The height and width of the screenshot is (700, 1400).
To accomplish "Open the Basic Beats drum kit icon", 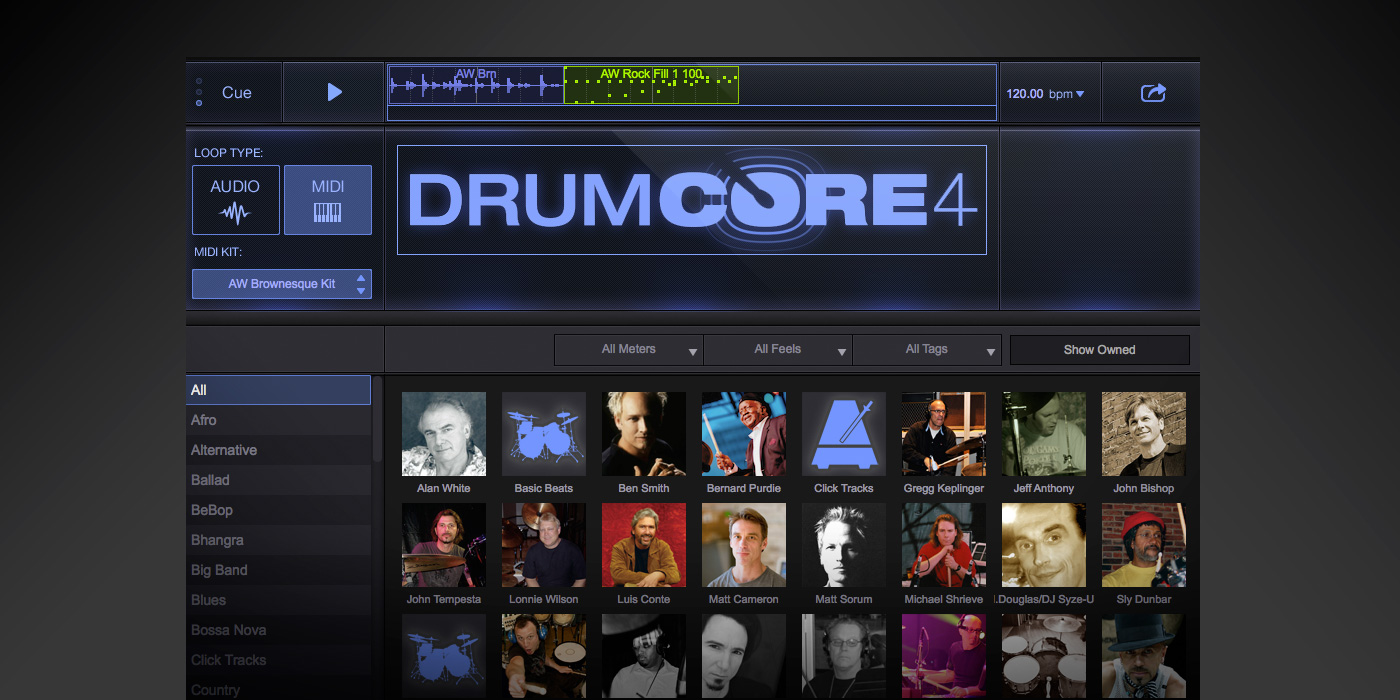I will click(x=544, y=434).
